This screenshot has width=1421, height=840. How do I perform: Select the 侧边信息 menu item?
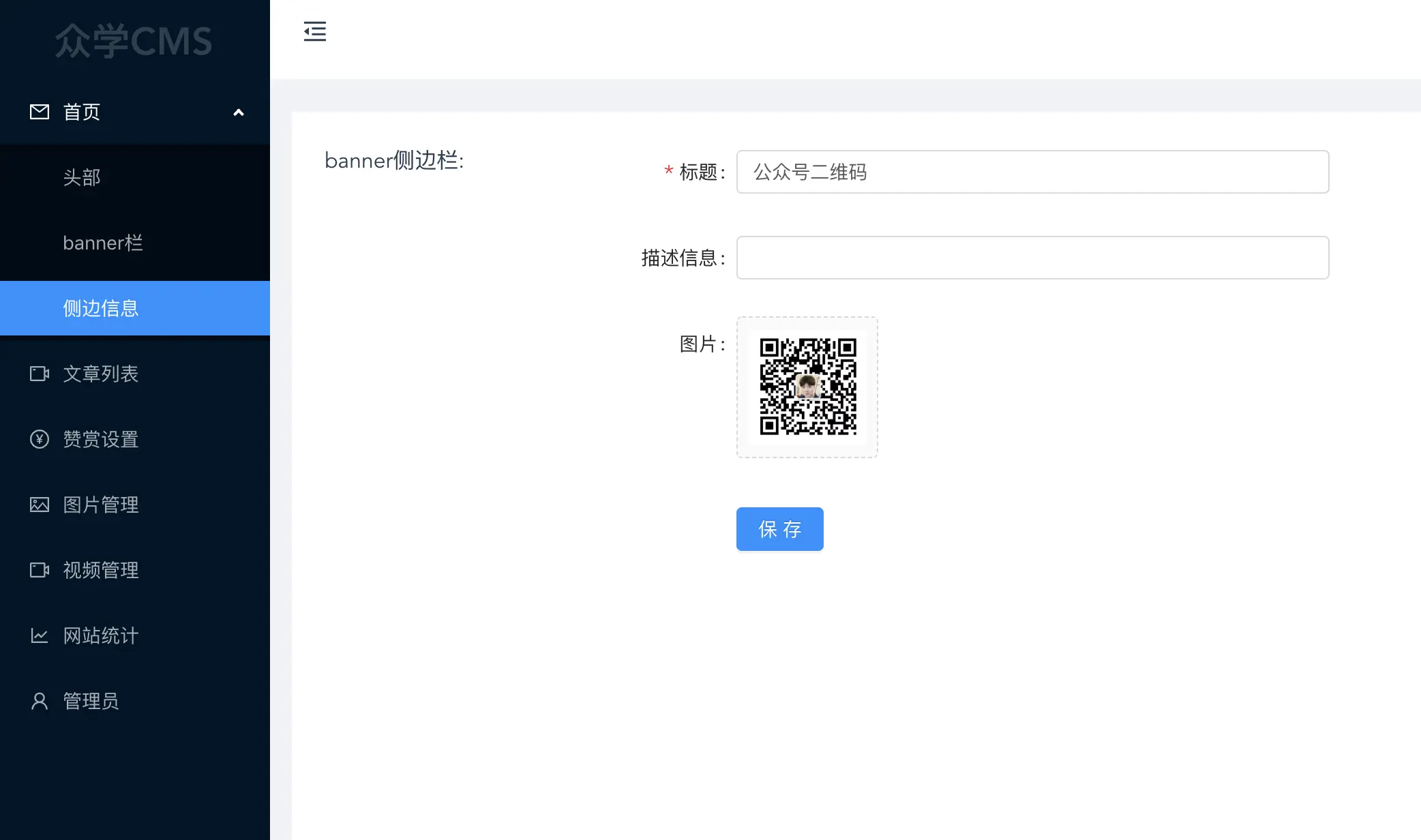tap(135, 308)
